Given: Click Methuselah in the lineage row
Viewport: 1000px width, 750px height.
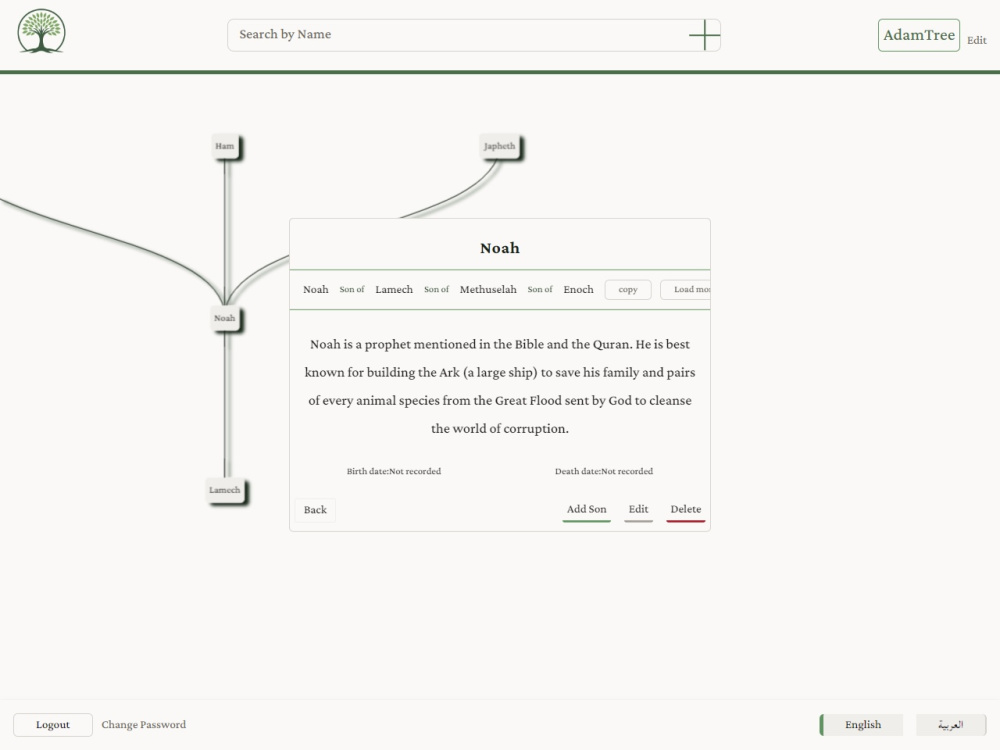Looking at the screenshot, I should (488, 290).
